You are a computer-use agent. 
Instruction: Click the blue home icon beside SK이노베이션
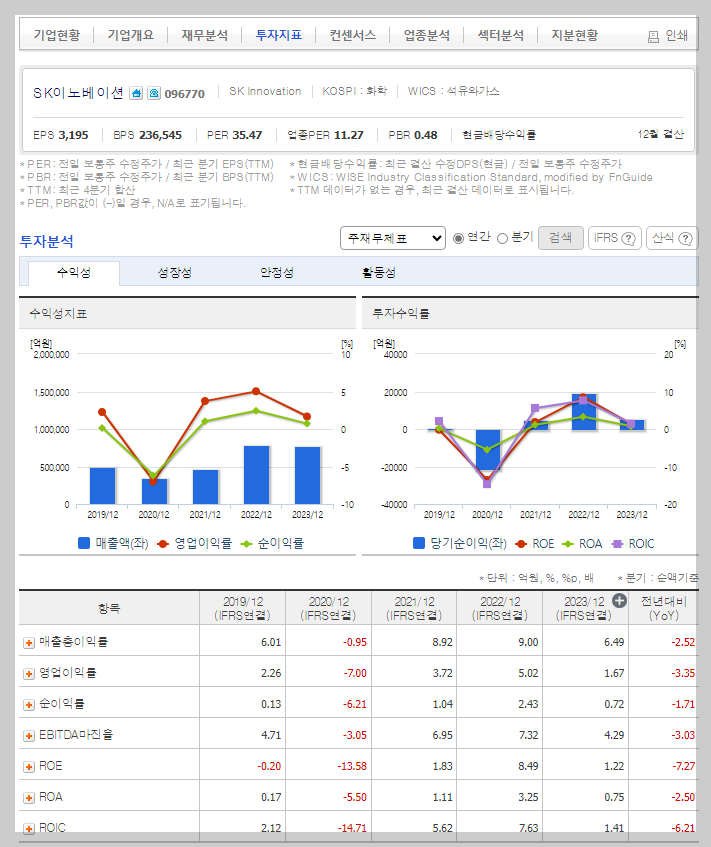(136, 93)
